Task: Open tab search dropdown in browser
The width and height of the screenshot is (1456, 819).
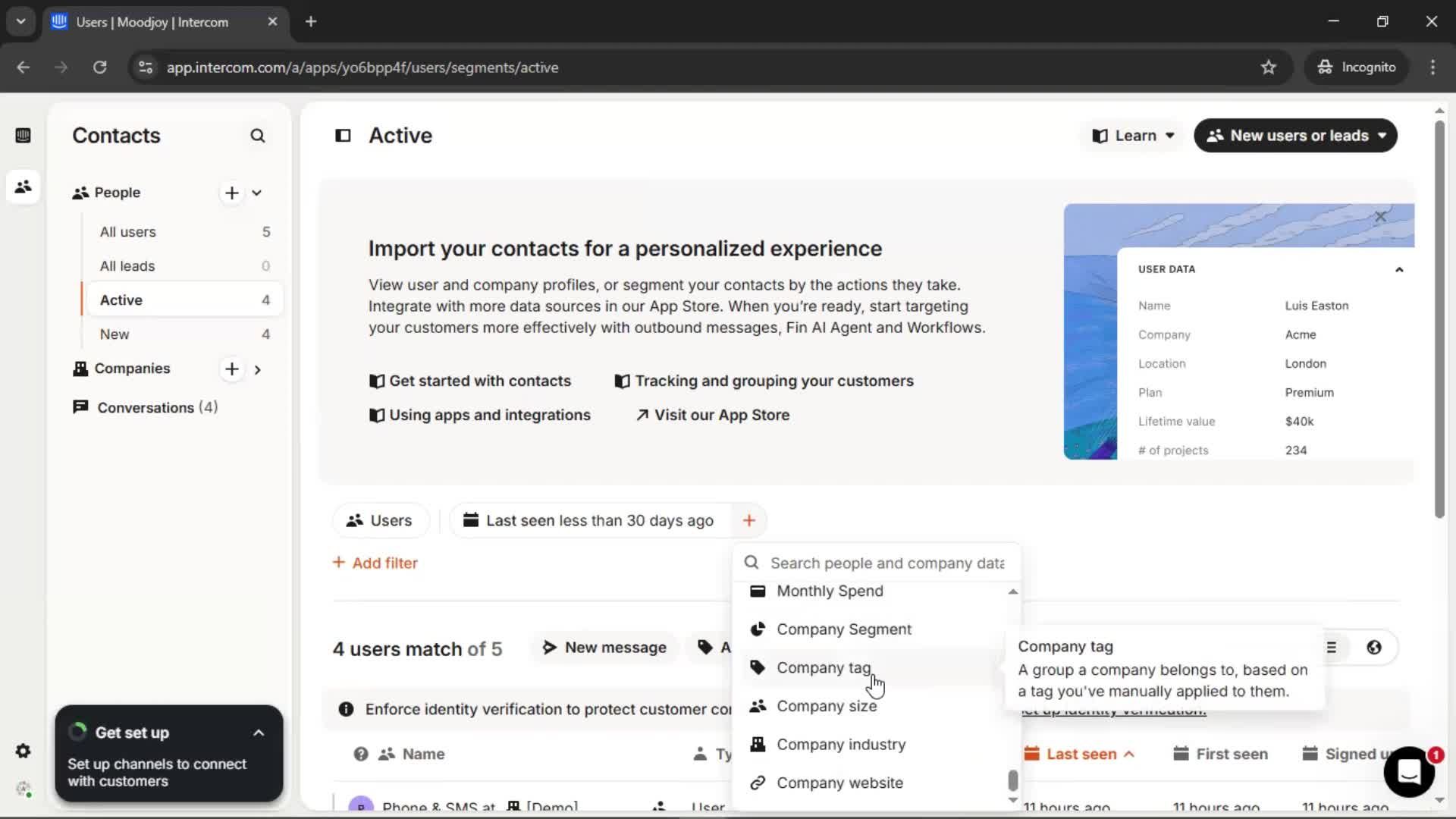Action: click(20, 22)
